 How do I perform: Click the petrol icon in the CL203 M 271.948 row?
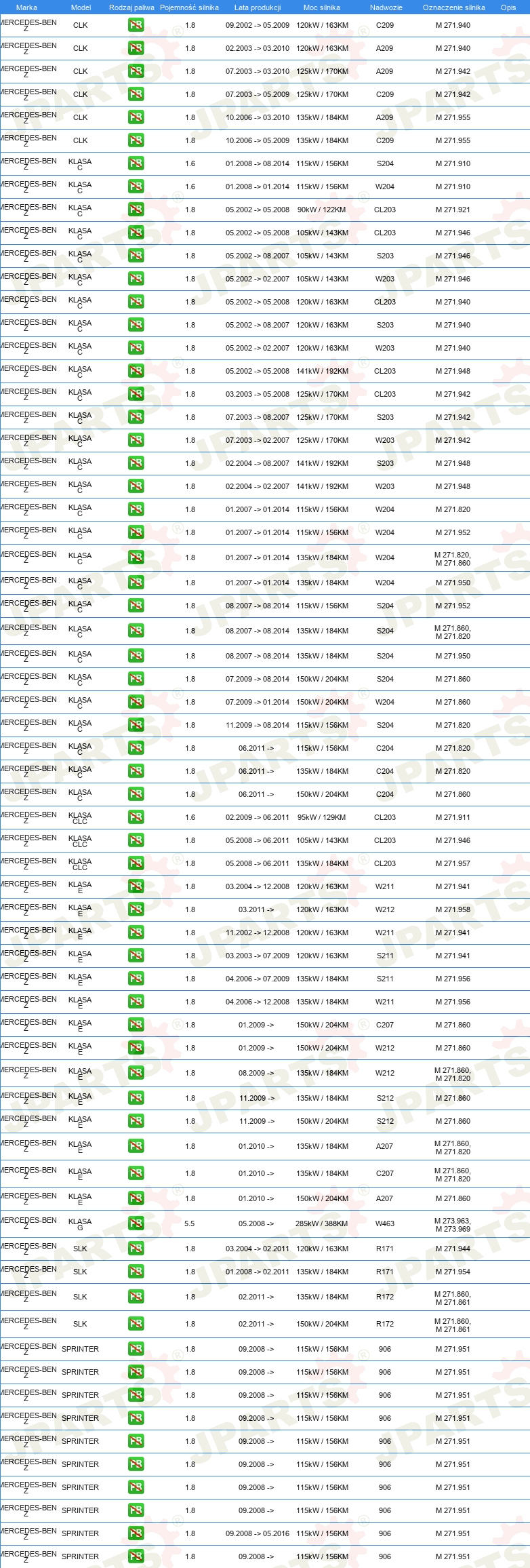(x=136, y=372)
